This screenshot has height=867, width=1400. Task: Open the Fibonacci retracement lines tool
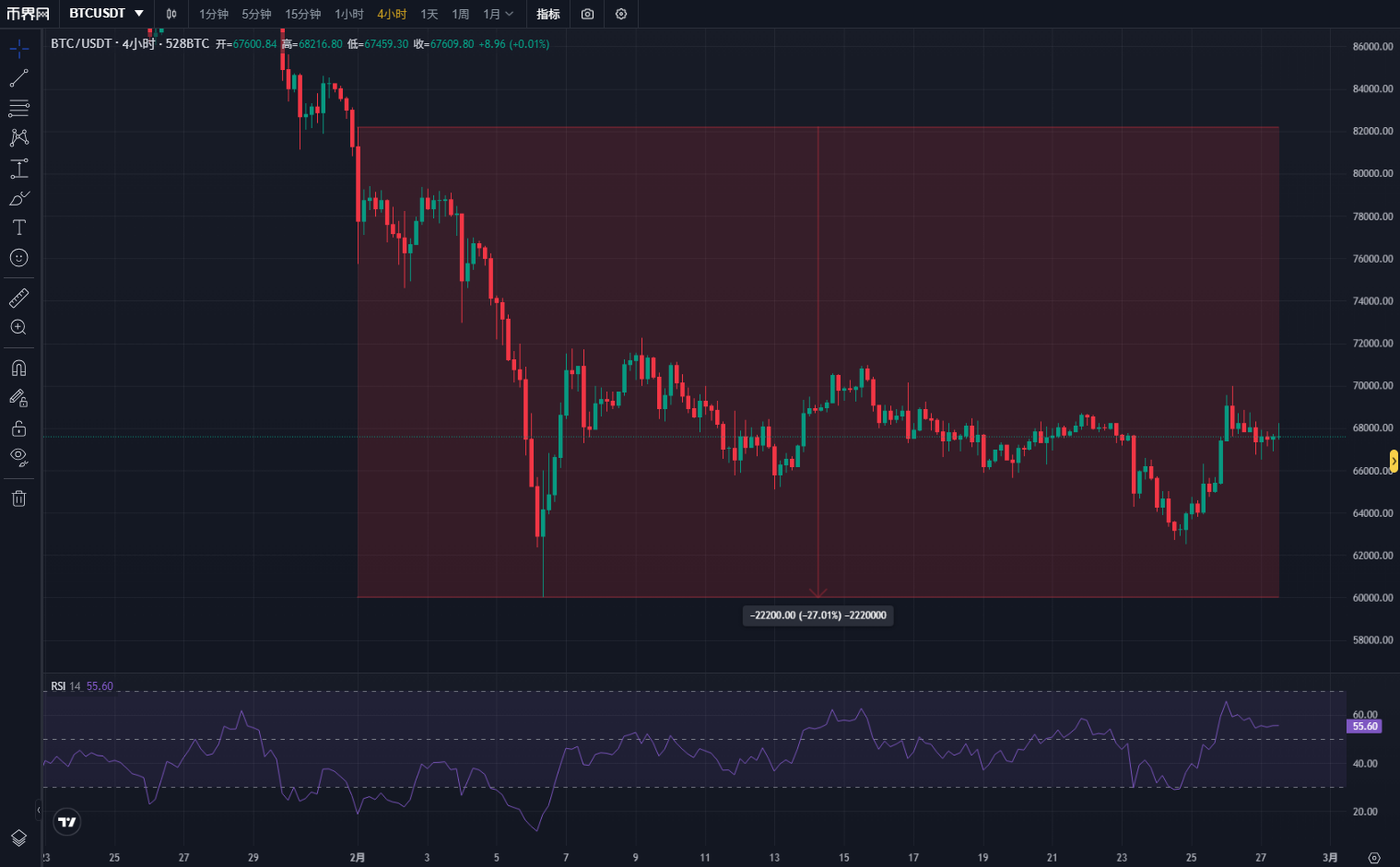(x=18, y=108)
